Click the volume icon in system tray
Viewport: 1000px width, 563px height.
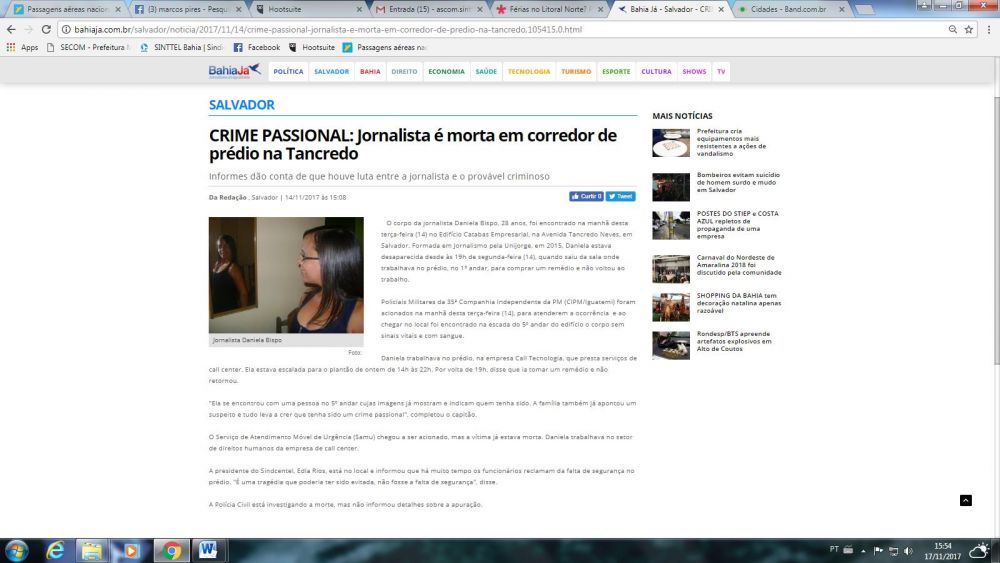[x=908, y=550]
